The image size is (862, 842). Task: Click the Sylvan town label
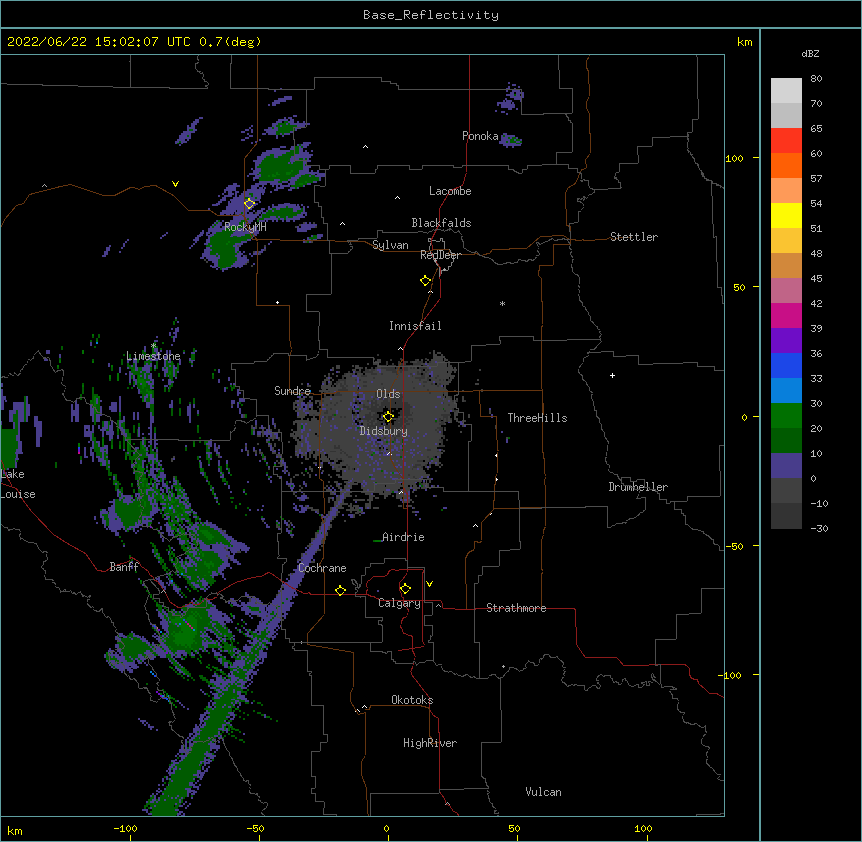390,245
